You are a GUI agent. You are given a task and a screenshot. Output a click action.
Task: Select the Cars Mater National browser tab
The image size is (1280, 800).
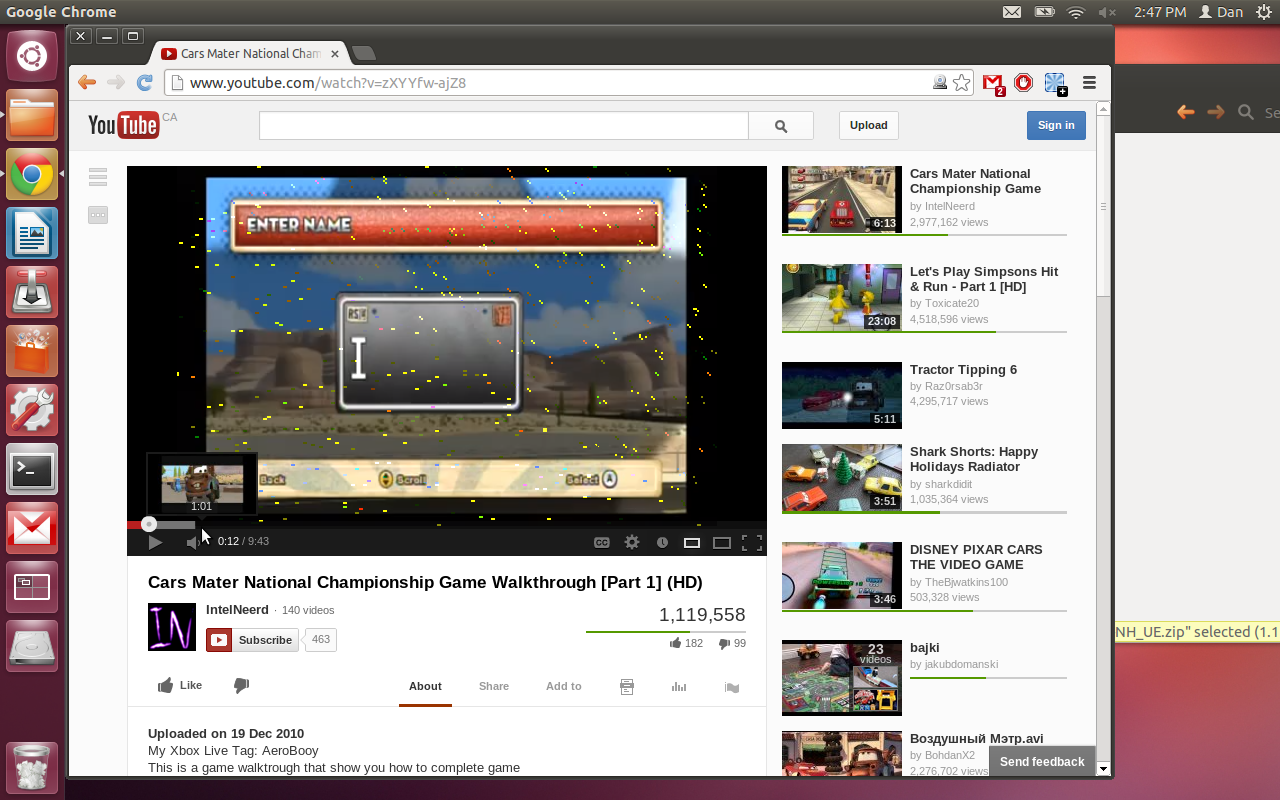pos(250,53)
